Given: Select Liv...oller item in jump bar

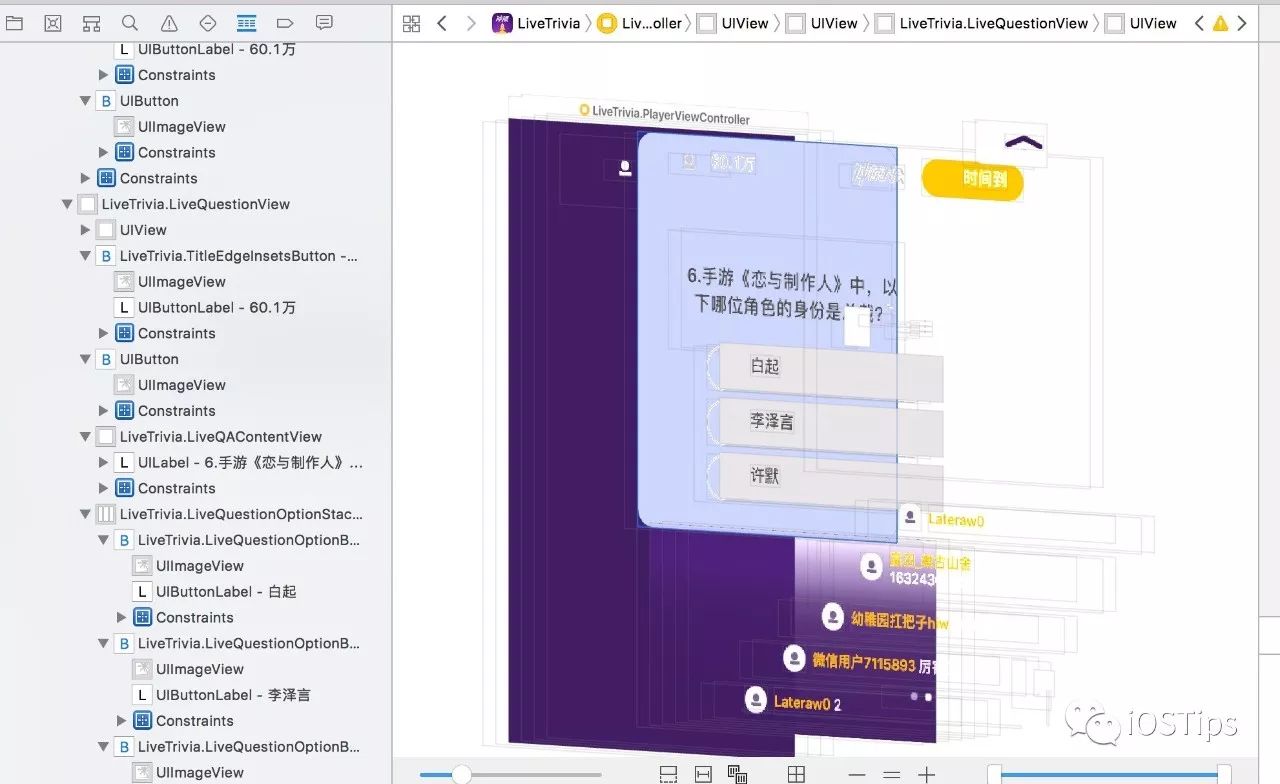Looking at the screenshot, I should point(639,23).
